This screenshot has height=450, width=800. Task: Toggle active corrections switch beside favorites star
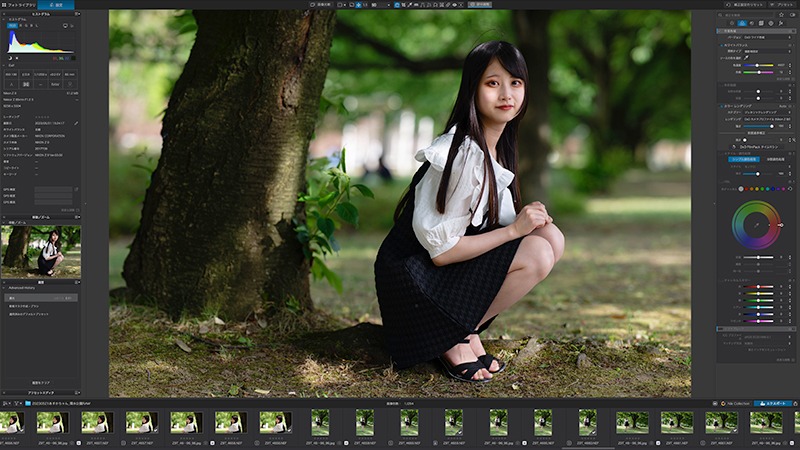(x=792, y=15)
